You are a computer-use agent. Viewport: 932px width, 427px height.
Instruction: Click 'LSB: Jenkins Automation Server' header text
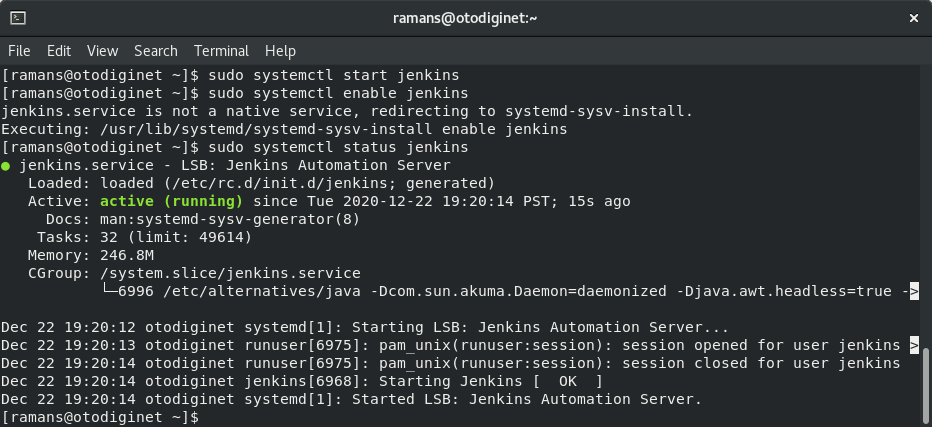(x=316, y=165)
